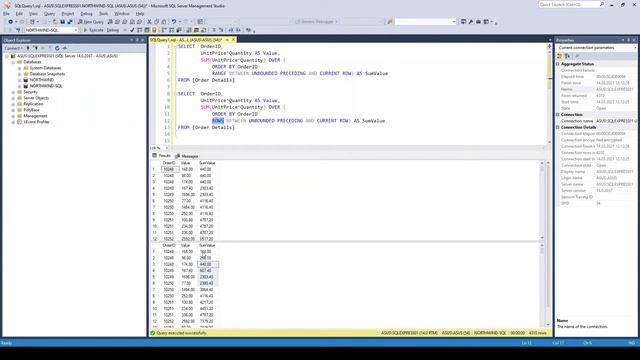Click the wrench Properties icon in top toolbar
This screenshot has height=360, width=640.
pos(471,22)
